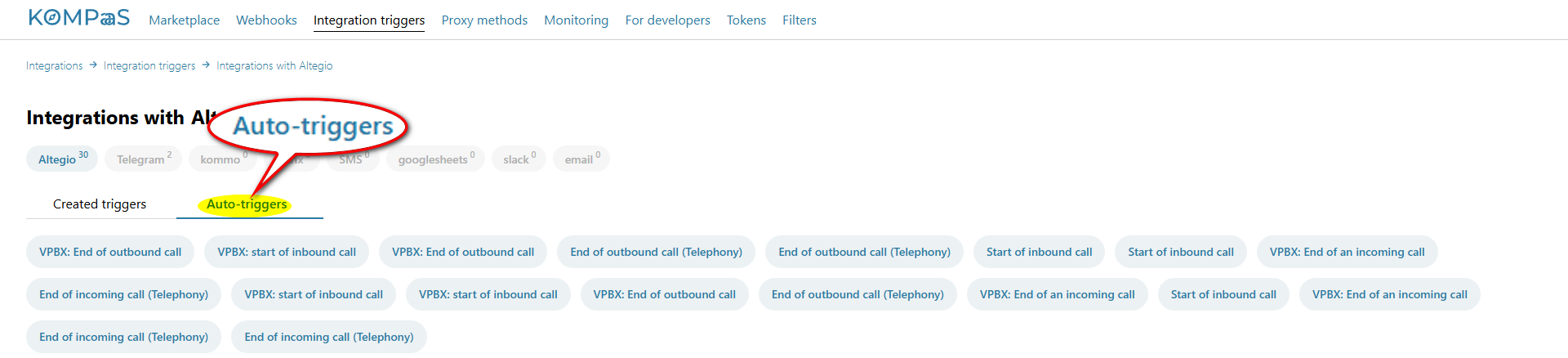Viewport: 1568px width, 358px height.
Task: Choose the kommo integration chip
Action: tap(222, 159)
